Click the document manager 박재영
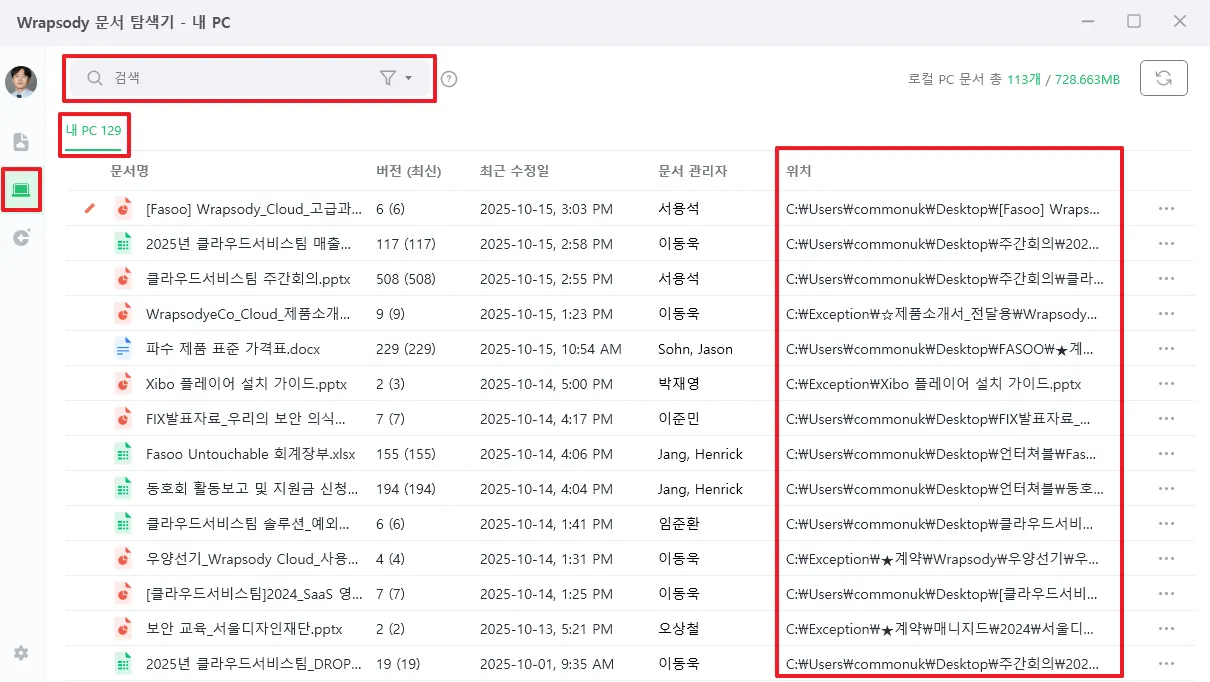The height and width of the screenshot is (682, 1210). [x=679, y=384]
